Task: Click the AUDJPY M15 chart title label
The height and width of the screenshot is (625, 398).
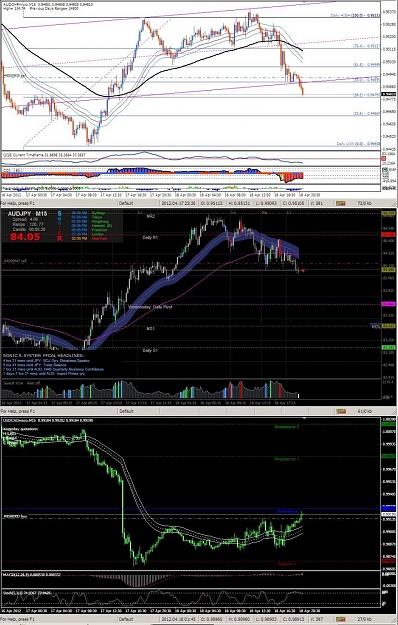Action: [27, 214]
